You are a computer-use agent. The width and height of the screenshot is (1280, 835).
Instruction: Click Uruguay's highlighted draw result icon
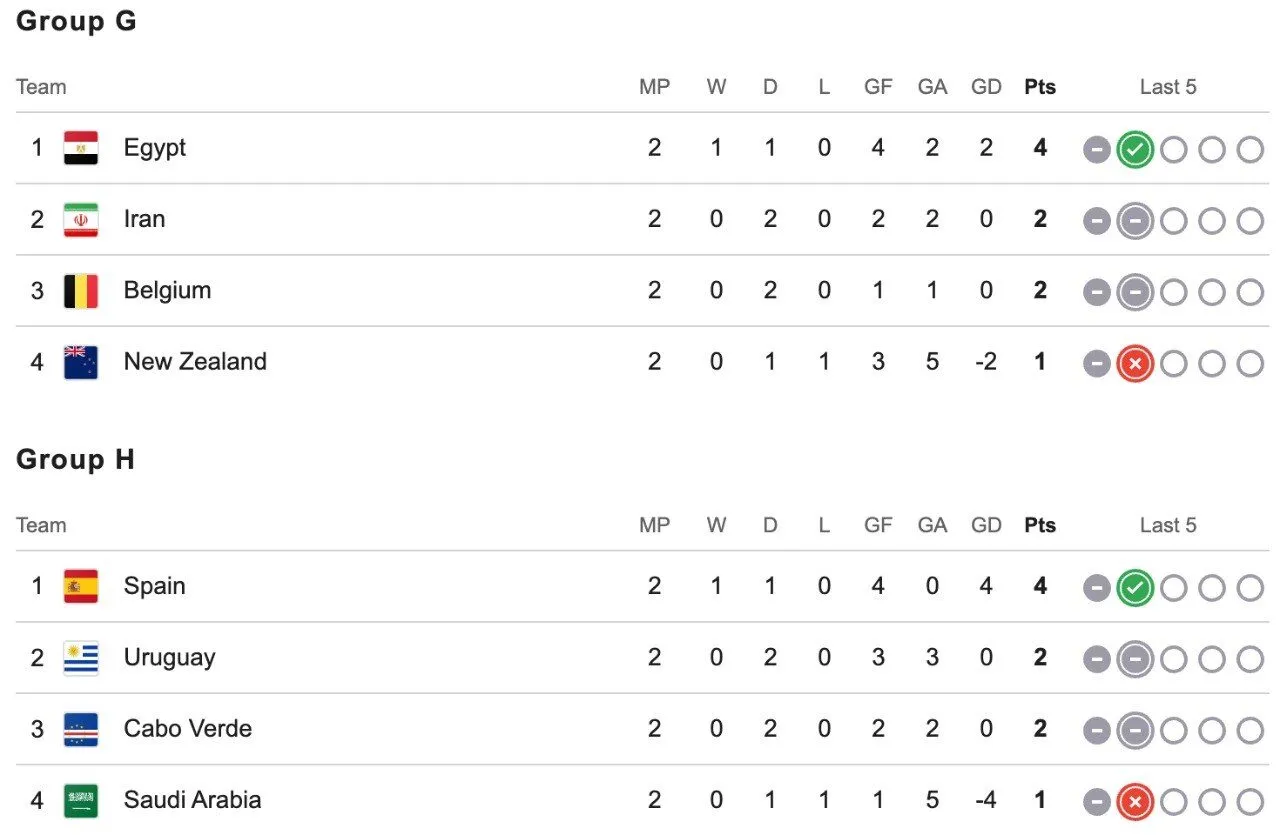tap(1135, 659)
